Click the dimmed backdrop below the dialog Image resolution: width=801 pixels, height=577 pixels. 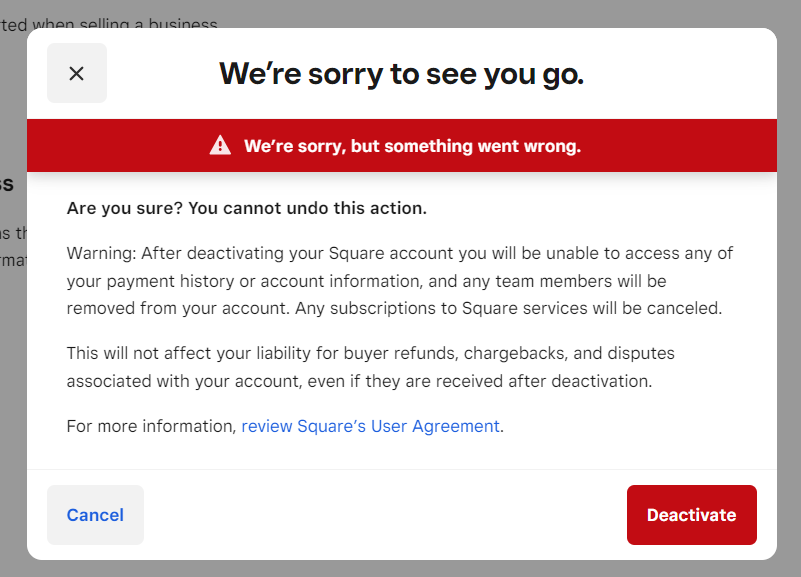400,569
